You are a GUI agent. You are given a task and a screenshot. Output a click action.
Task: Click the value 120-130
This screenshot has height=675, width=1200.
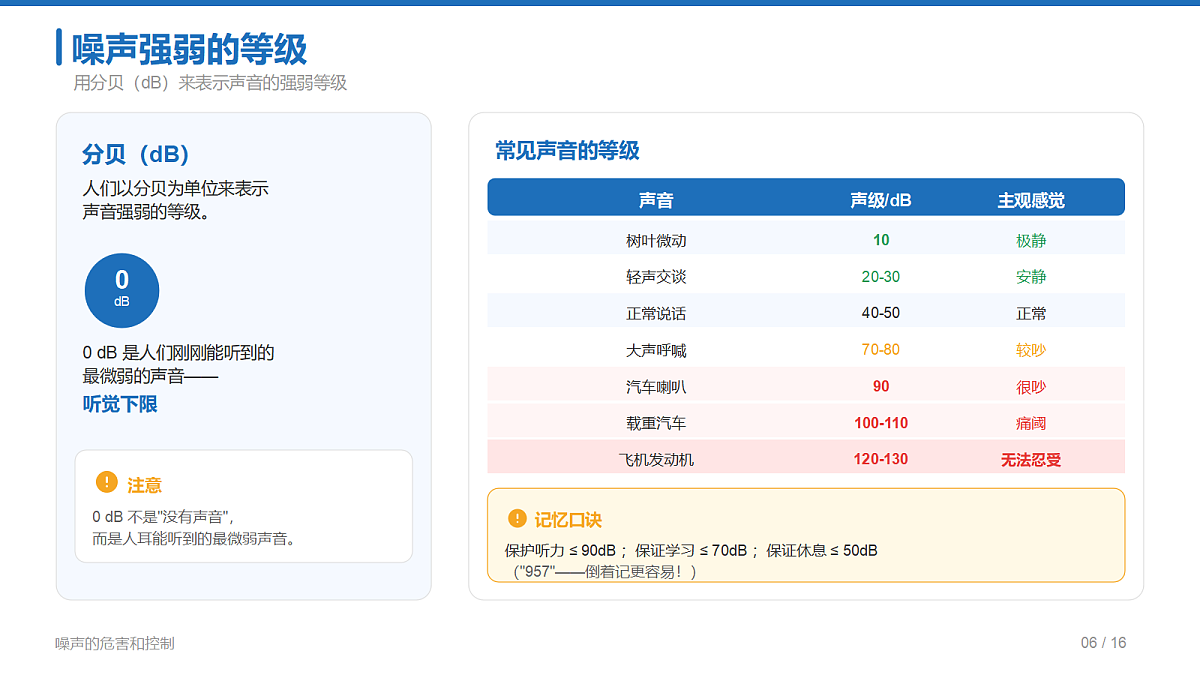(x=881, y=459)
